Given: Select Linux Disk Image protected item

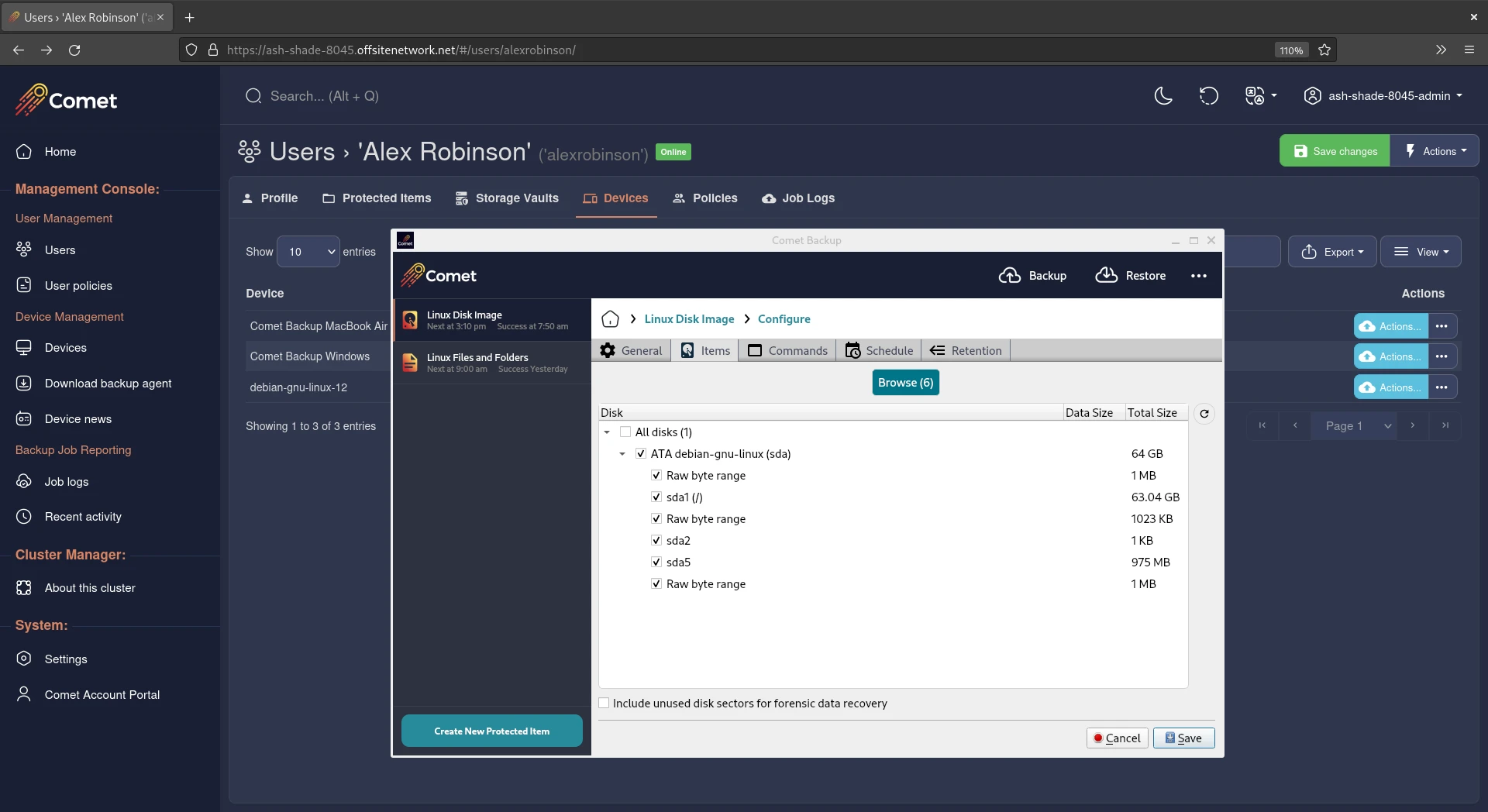Looking at the screenshot, I should (492, 320).
